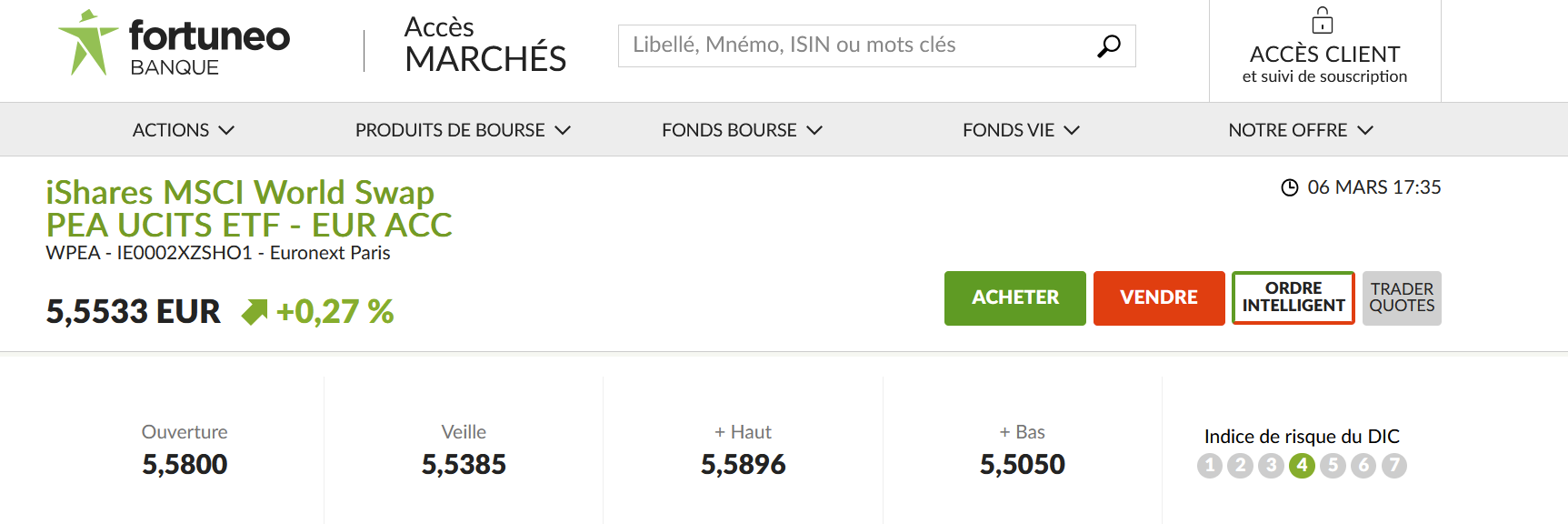This screenshot has width=1568, height=524.
Task: Click risk indicator circle number 7
Action: (x=1394, y=466)
